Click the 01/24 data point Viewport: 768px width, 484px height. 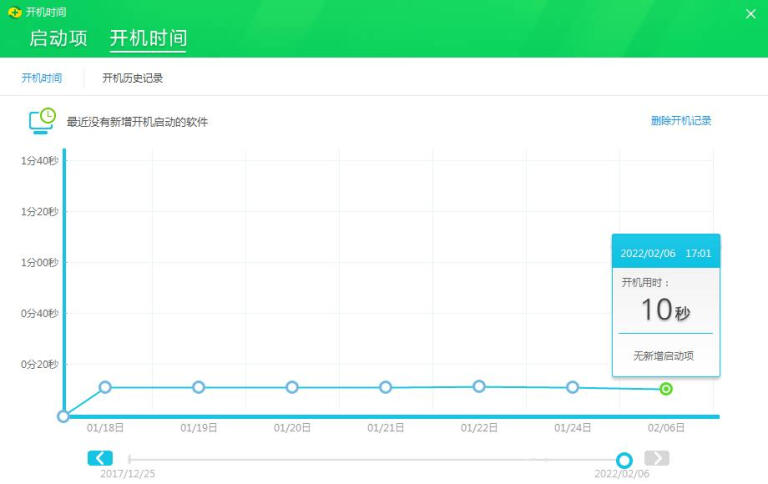(x=572, y=387)
